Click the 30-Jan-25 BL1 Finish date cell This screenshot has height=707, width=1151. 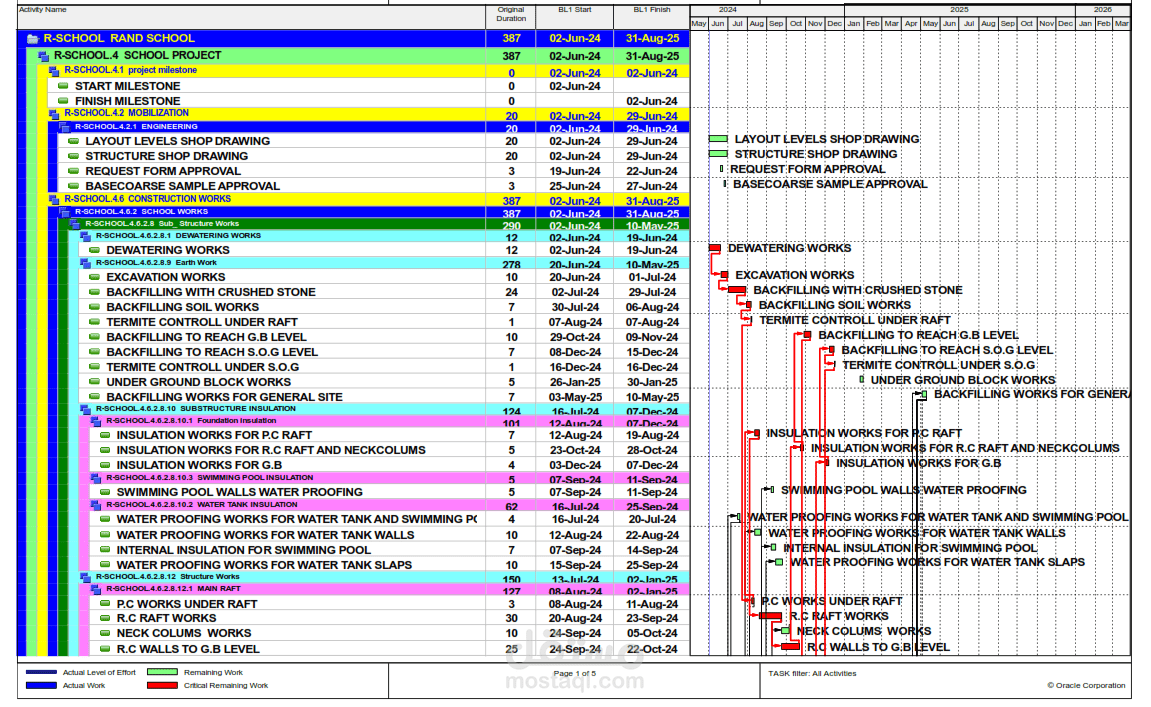coord(652,382)
